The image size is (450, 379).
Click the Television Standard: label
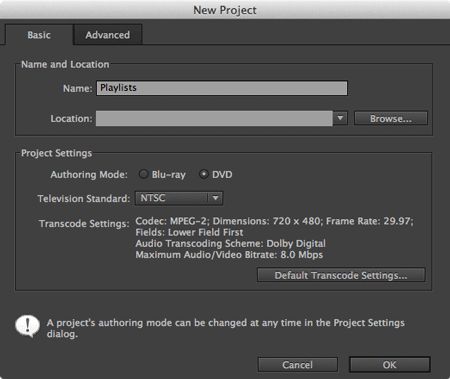click(x=84, y=199)
